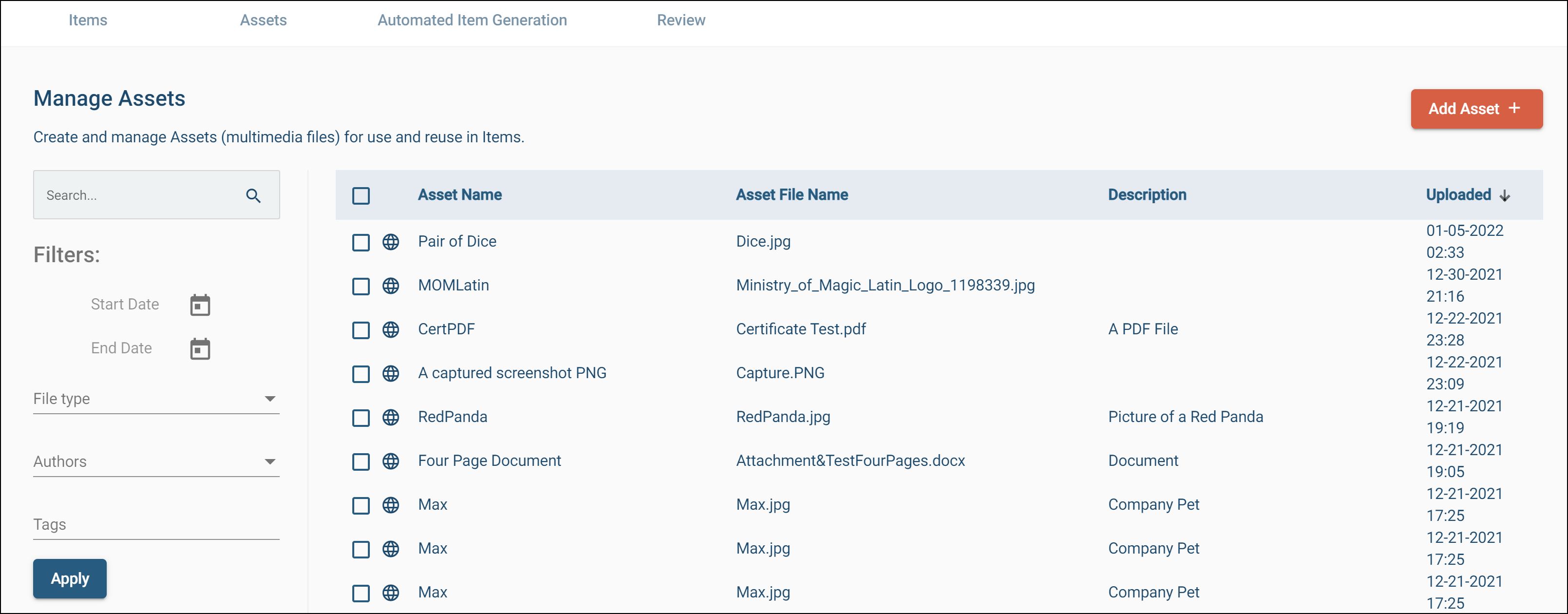Switch to the Items tab
This screenshot has height=614, width=1568.
88,20
